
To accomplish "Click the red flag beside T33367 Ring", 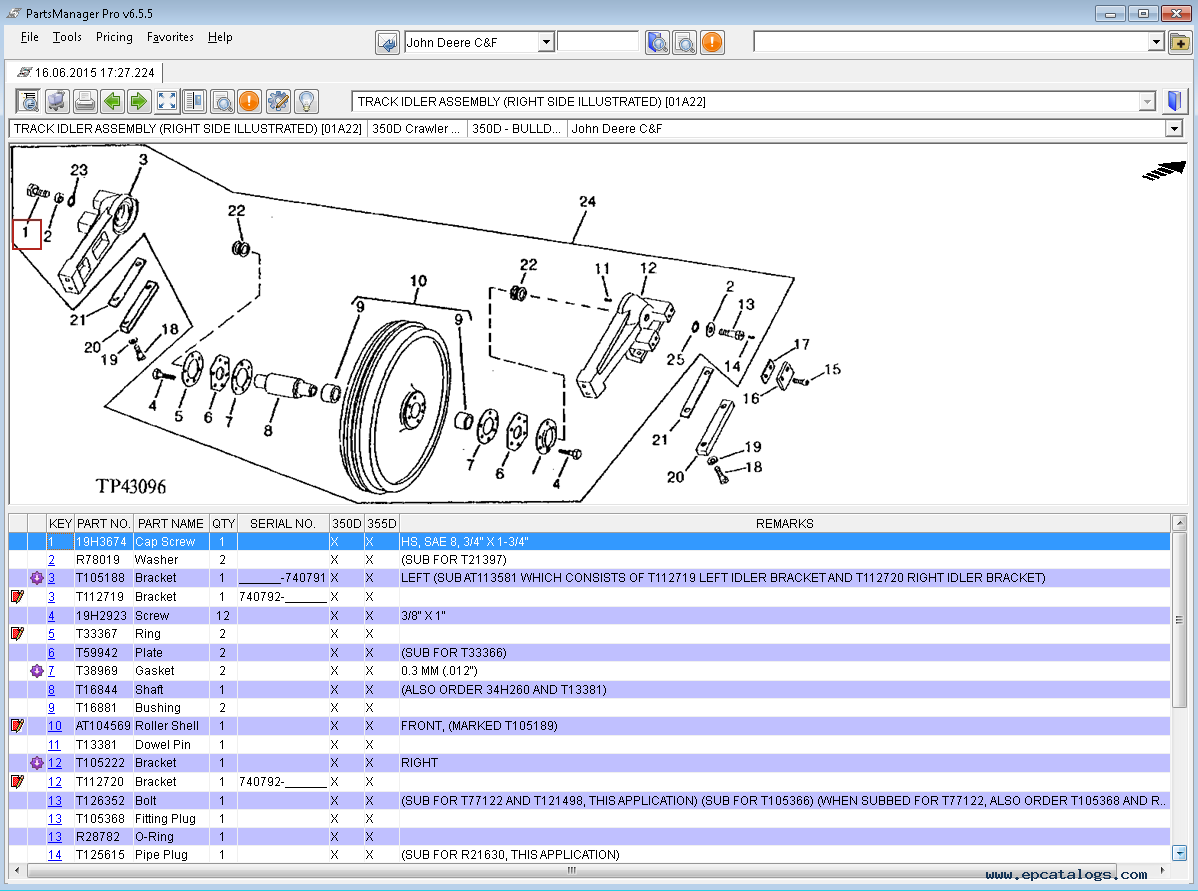I will pyautogui.click(x=16, y=633).
